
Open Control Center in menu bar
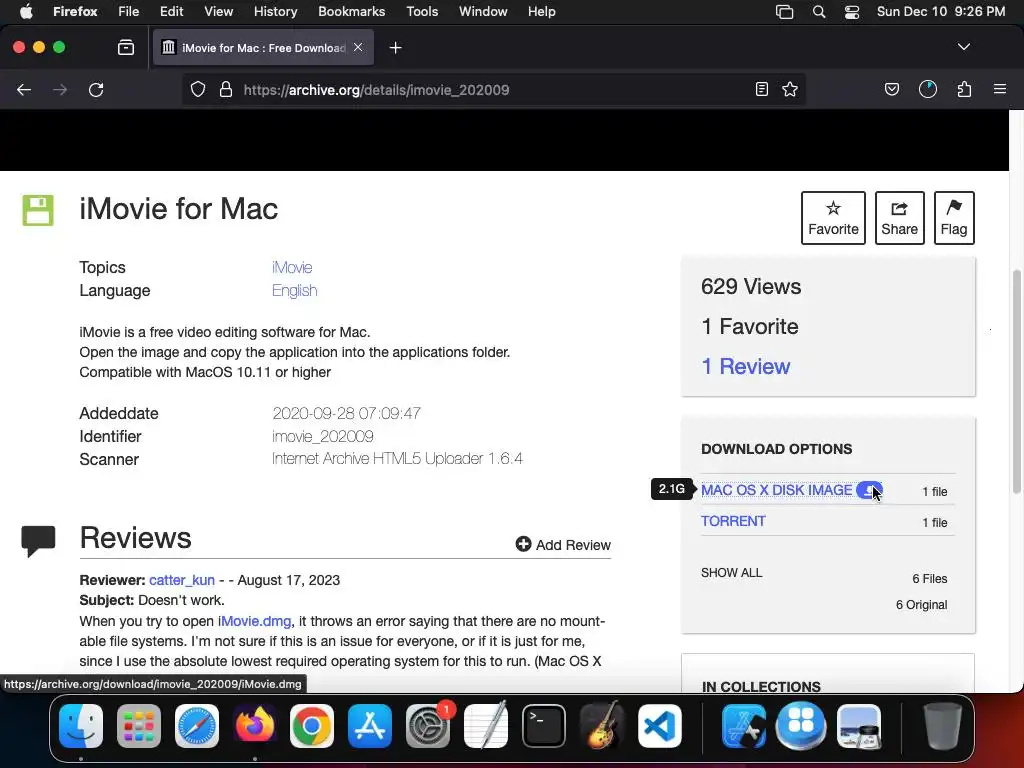852,12
